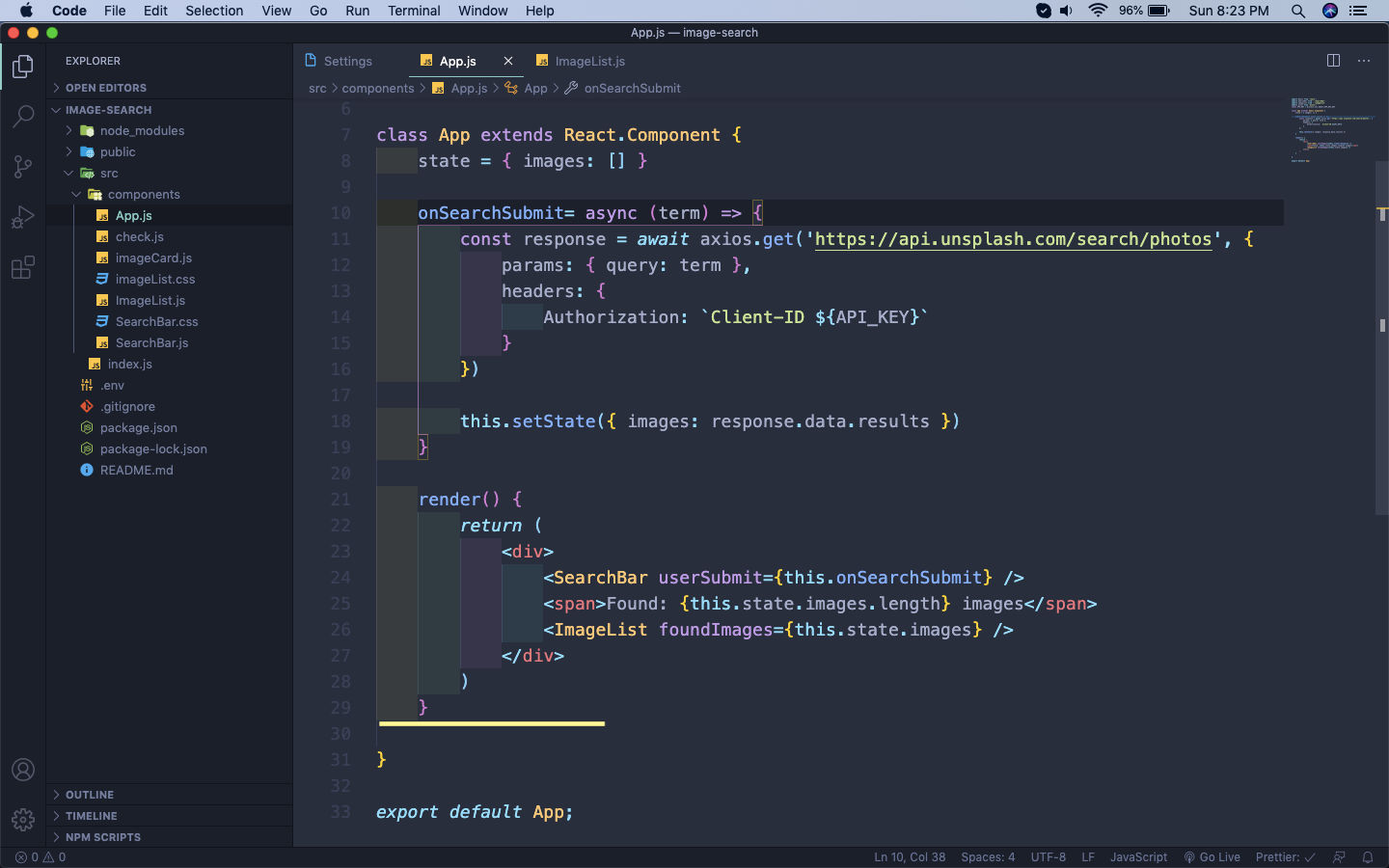Open the unsplash API URL link
The width and height of the screenshot is (1389, 868).
point(1013,239)
